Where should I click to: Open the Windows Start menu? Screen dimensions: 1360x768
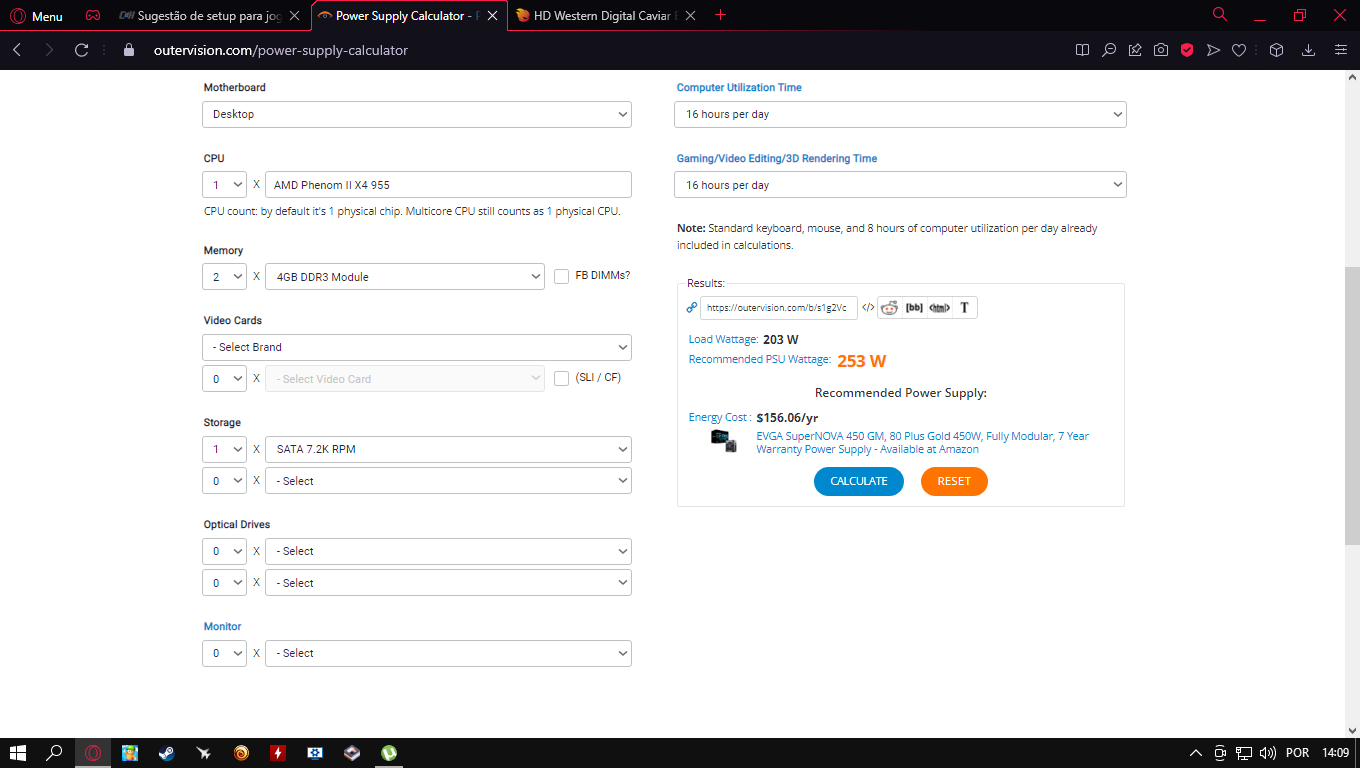pos(17,752)
